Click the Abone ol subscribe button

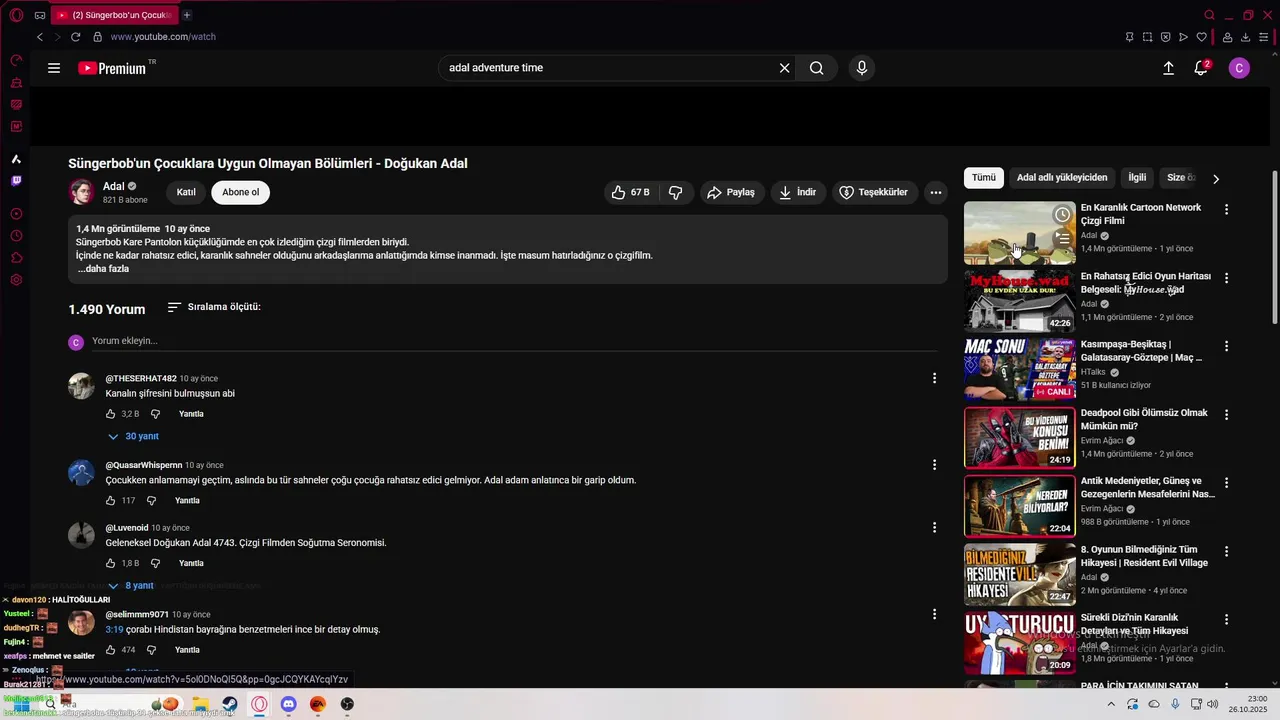point(240,192)
